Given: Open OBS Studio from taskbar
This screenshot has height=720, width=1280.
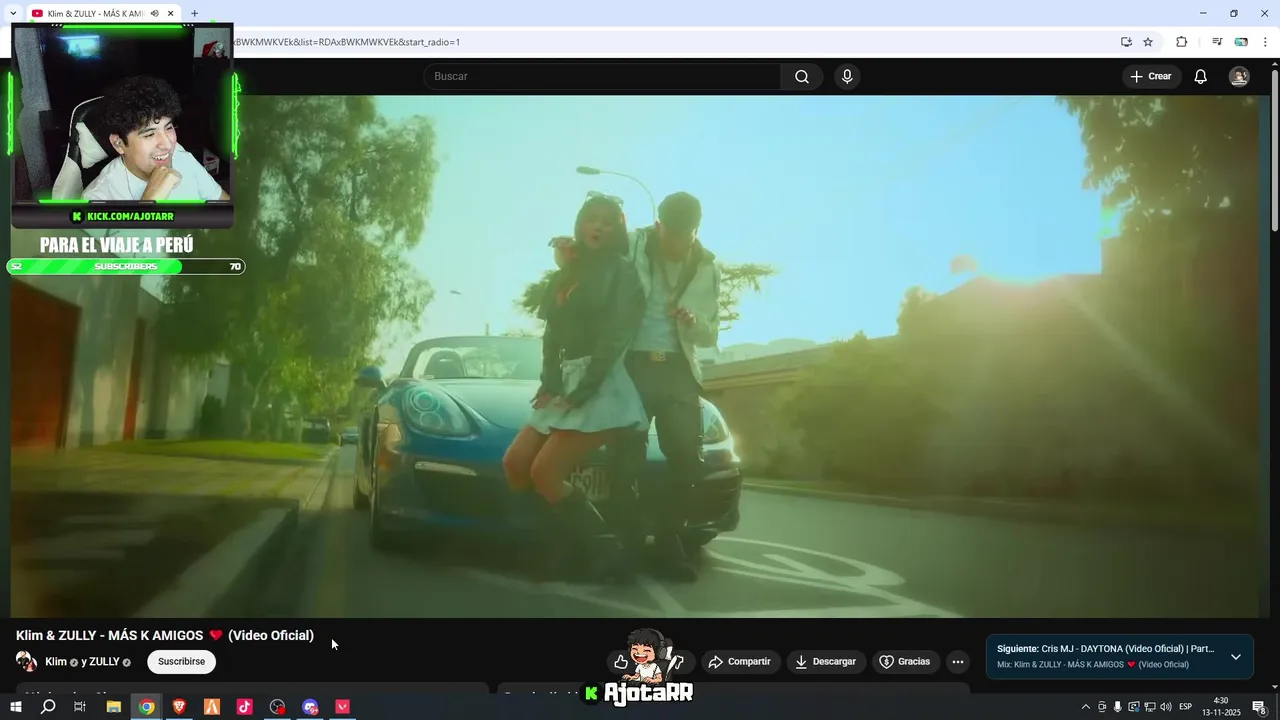Looking at the screenshot, I should tap(277, 707).
